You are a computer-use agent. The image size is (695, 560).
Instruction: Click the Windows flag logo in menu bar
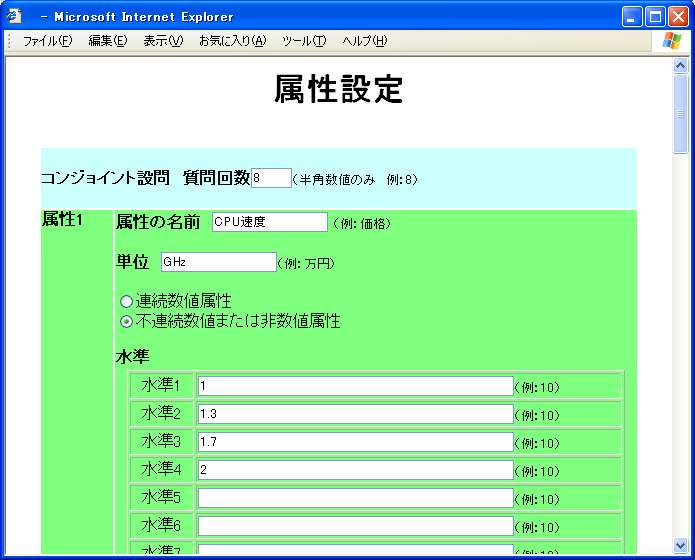[671, 40]
